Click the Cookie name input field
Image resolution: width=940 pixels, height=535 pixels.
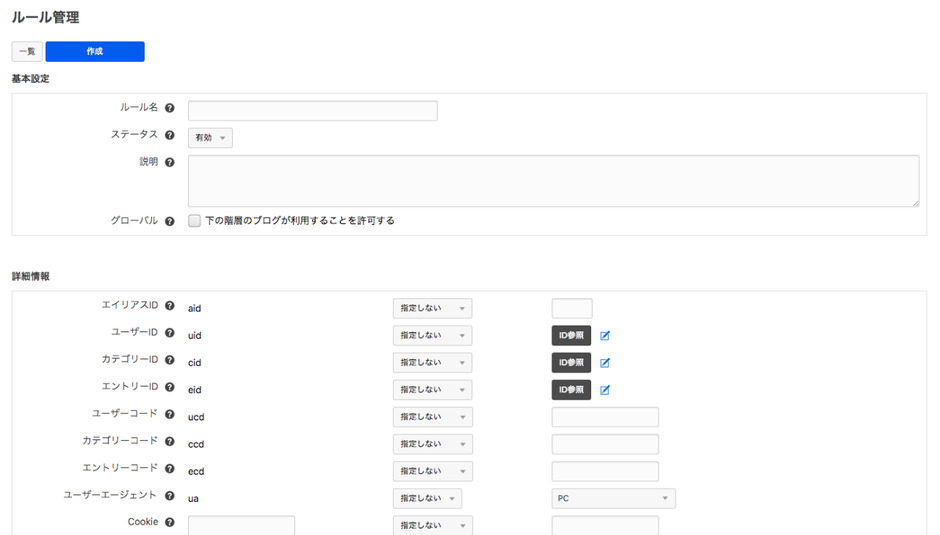click(x=241, y=525)
